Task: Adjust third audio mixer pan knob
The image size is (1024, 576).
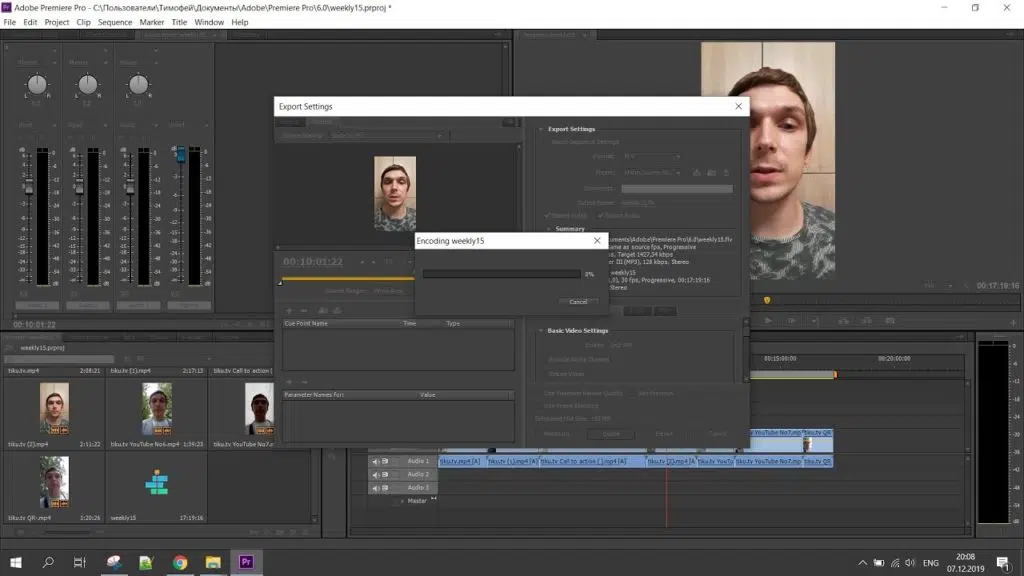Action: click(x=138, y=84)
